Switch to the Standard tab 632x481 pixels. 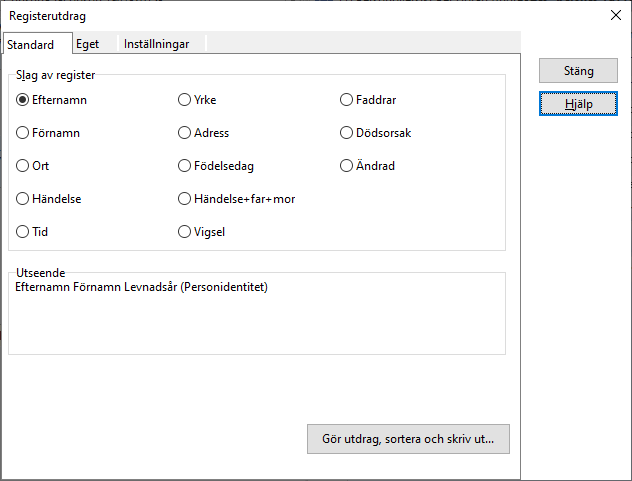[31, 44]
